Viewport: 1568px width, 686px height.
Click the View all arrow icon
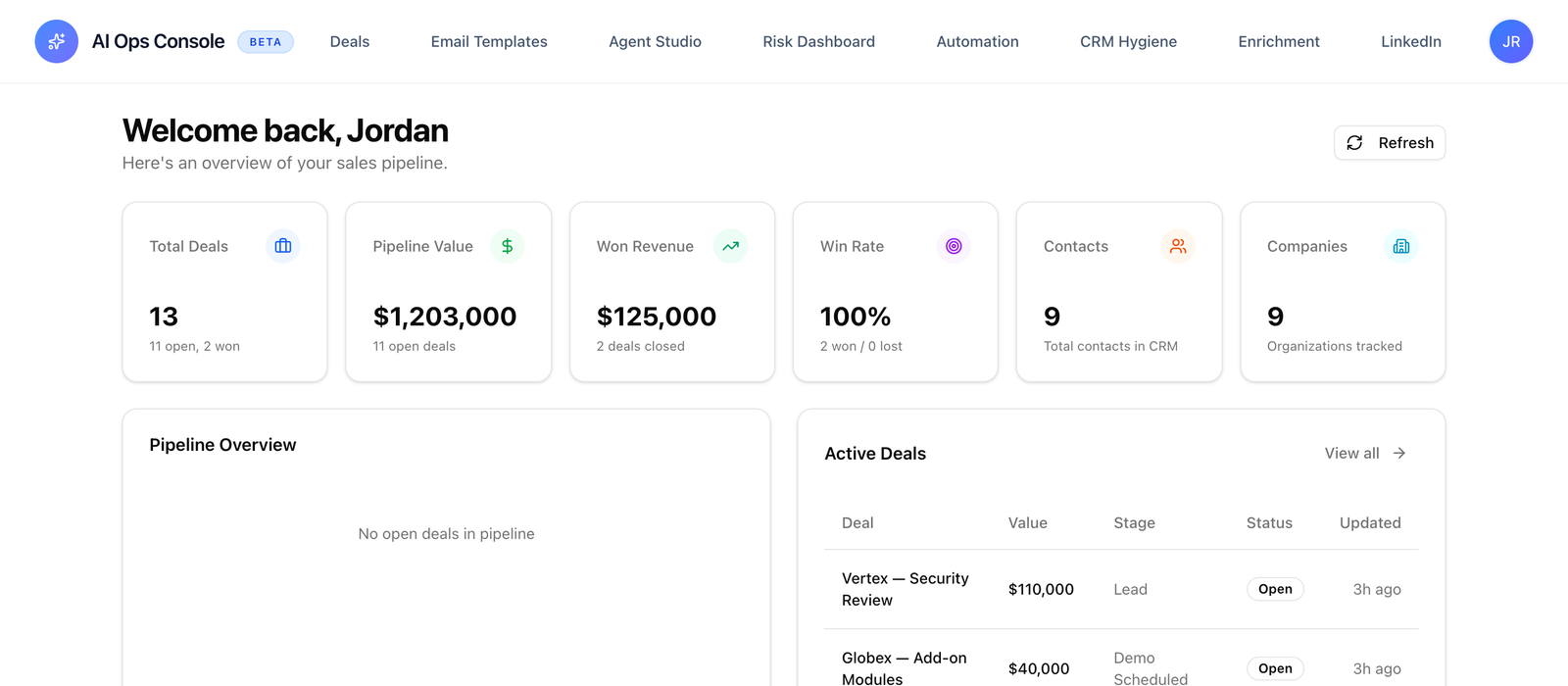(1399, 453)
